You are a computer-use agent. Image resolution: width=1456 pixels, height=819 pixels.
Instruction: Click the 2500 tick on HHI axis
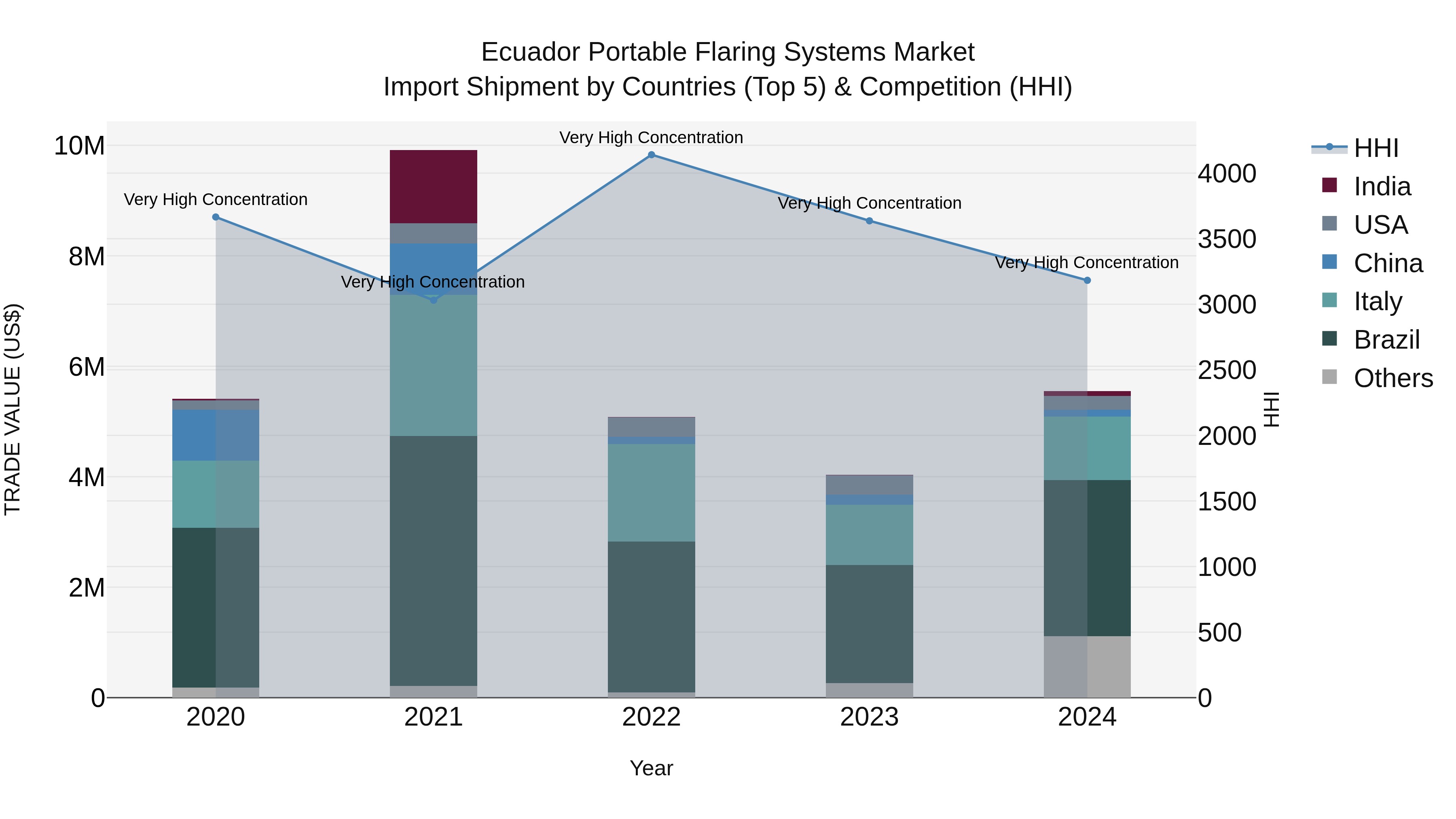pyautogui.click(x=1227, y=370)
